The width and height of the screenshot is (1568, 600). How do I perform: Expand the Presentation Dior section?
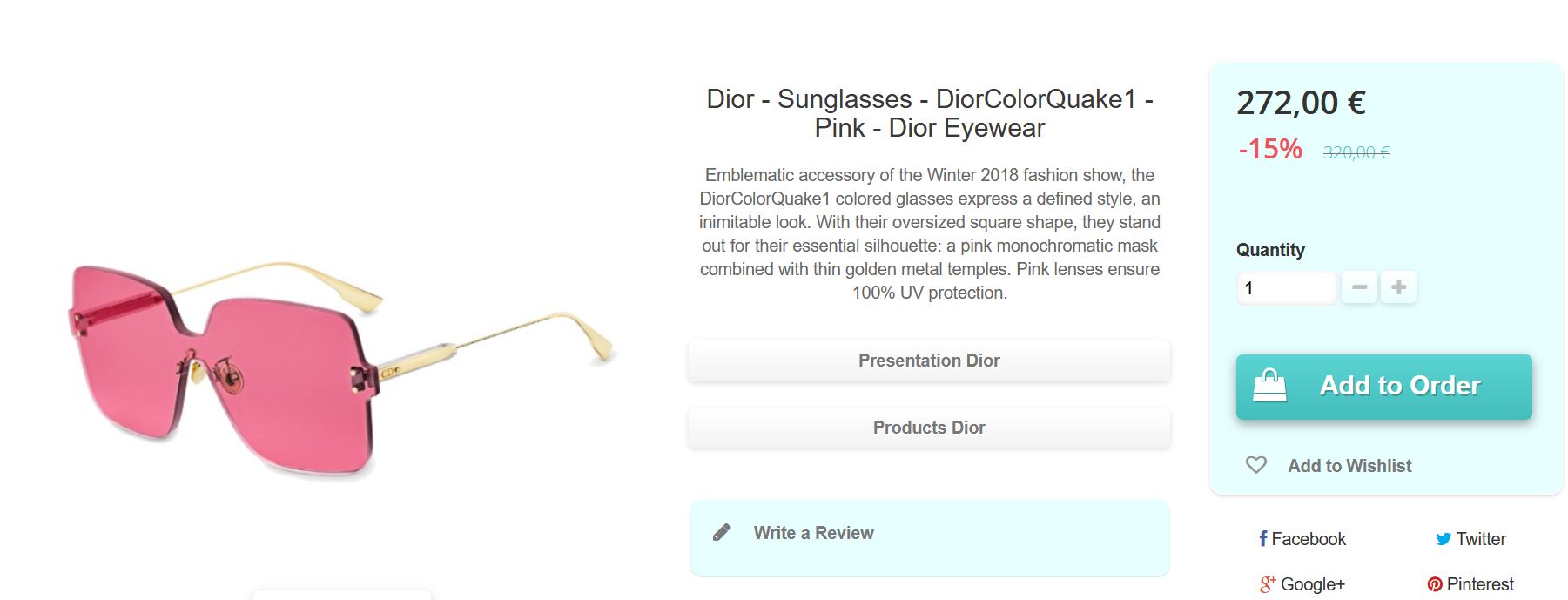tap(929, 361)
